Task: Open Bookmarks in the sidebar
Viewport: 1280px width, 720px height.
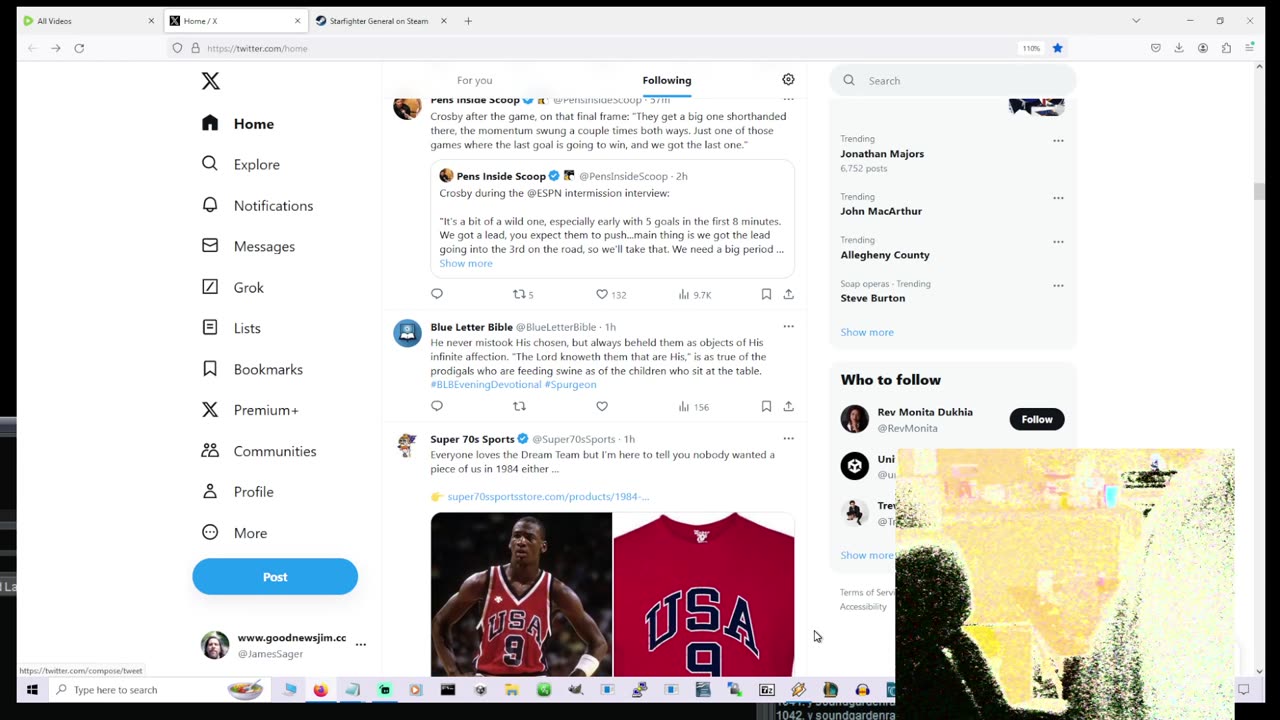Action: [x=252, y=369]
